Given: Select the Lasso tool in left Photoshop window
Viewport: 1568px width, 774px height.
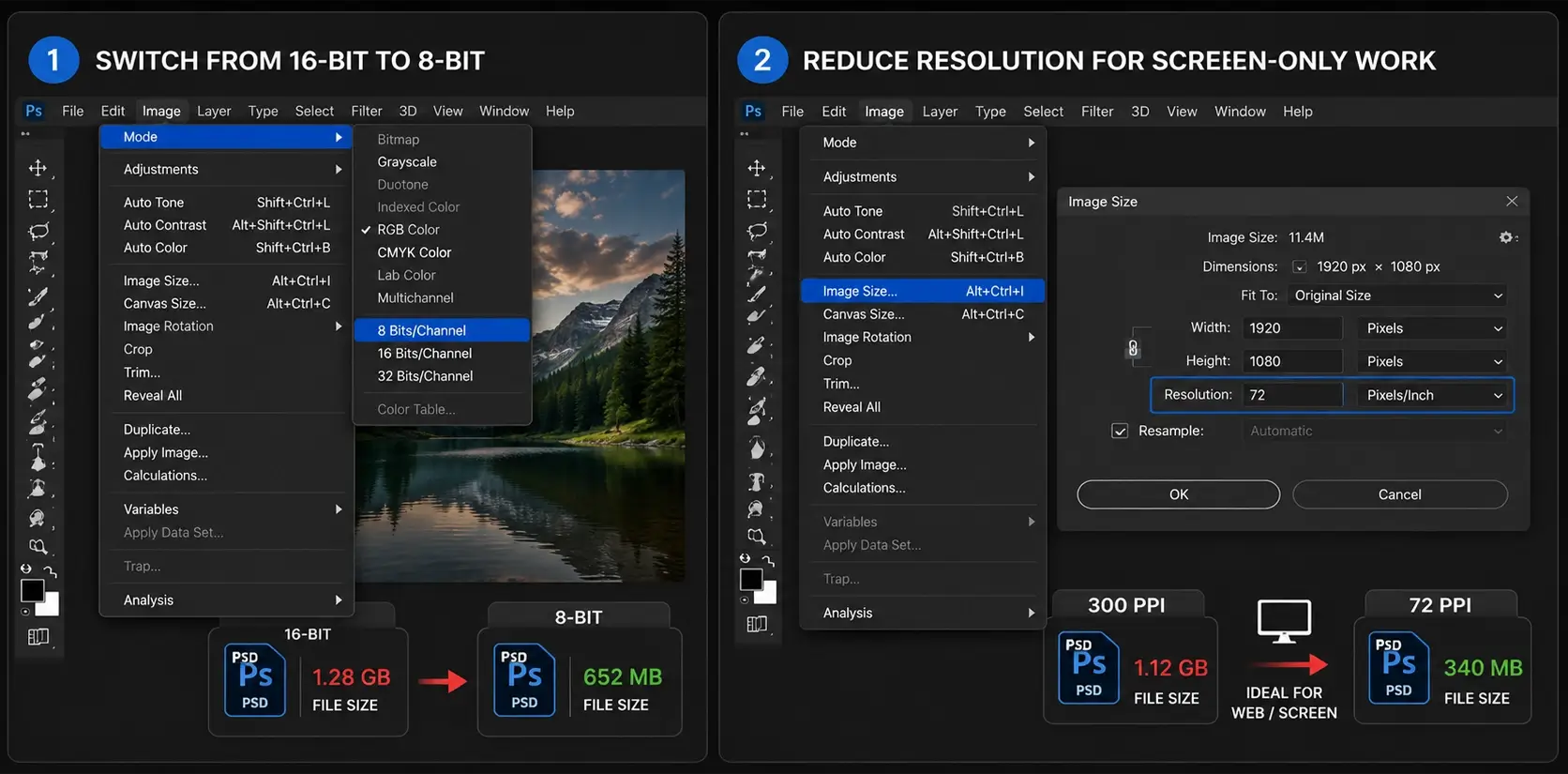Looking at the screenshot, I should (x=38, y=231).
